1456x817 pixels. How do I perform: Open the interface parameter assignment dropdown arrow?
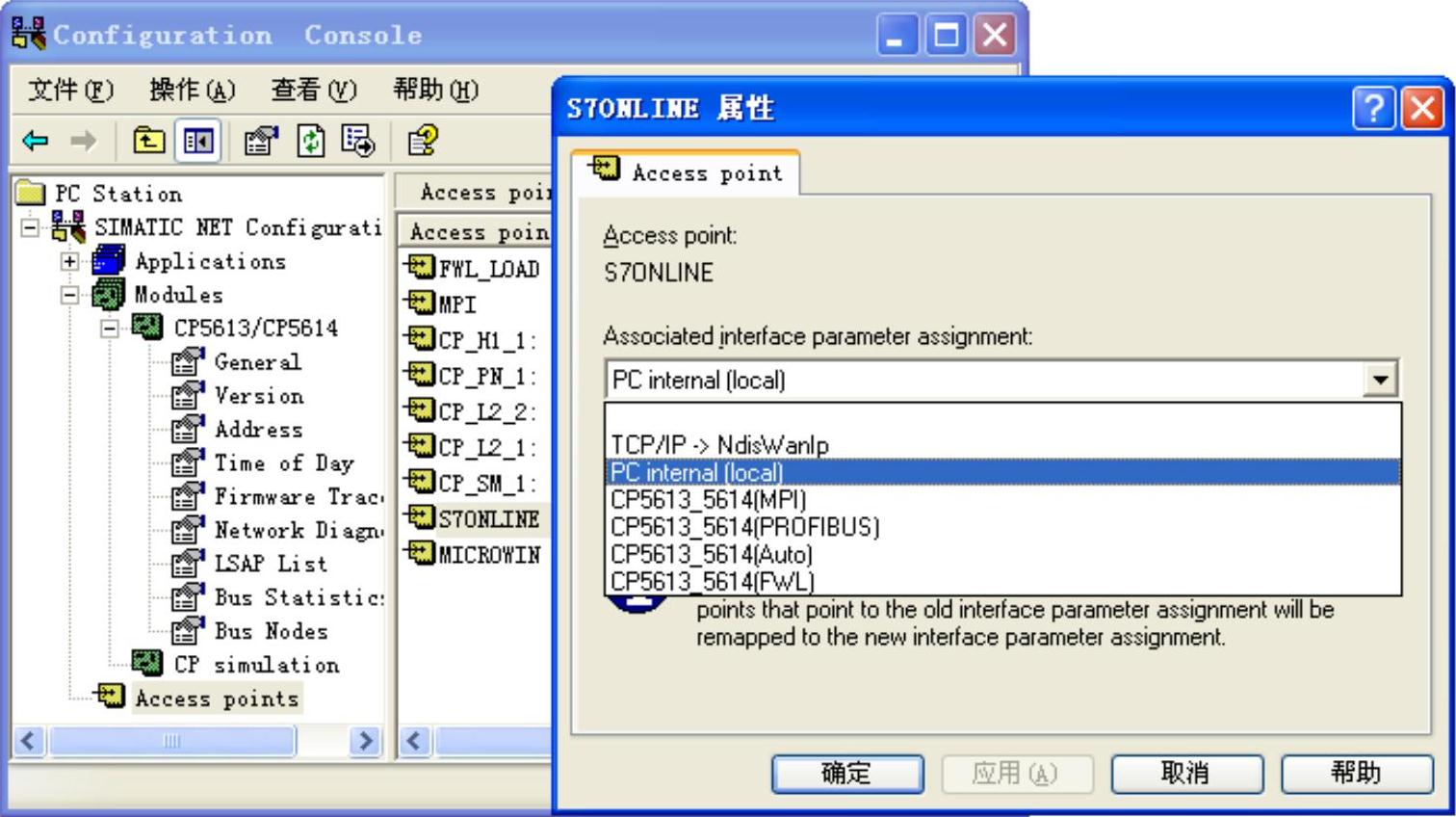(x=1380, y=380)
